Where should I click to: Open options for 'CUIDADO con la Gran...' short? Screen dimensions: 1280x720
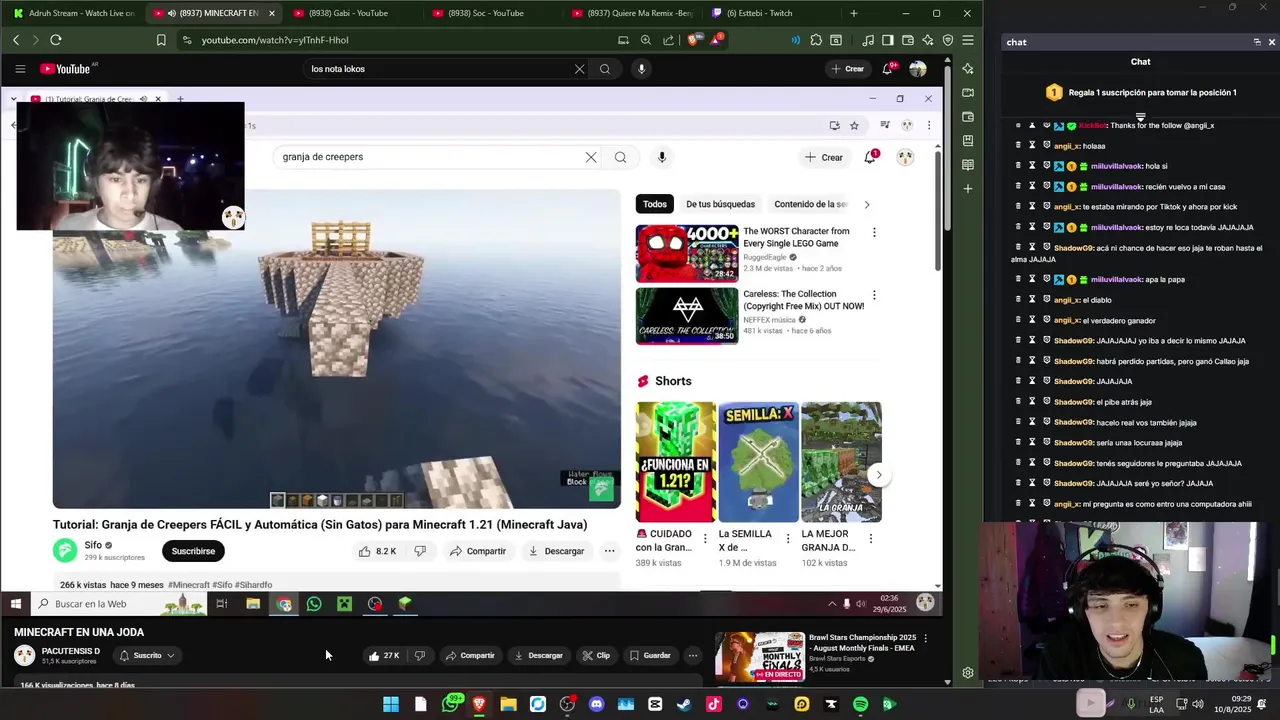point(705,538)
